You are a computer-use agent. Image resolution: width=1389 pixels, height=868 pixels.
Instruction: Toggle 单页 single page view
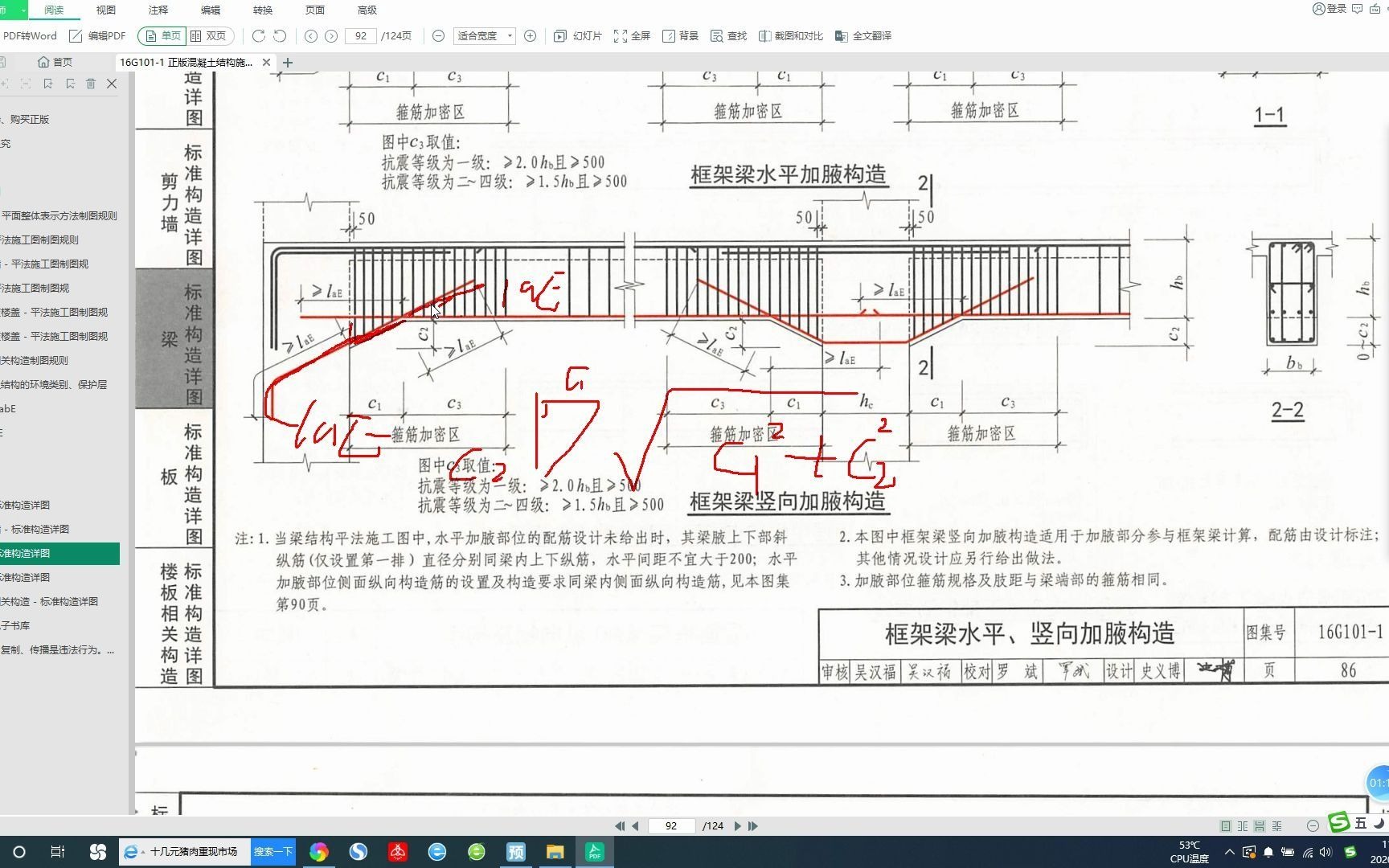[161, 35]
